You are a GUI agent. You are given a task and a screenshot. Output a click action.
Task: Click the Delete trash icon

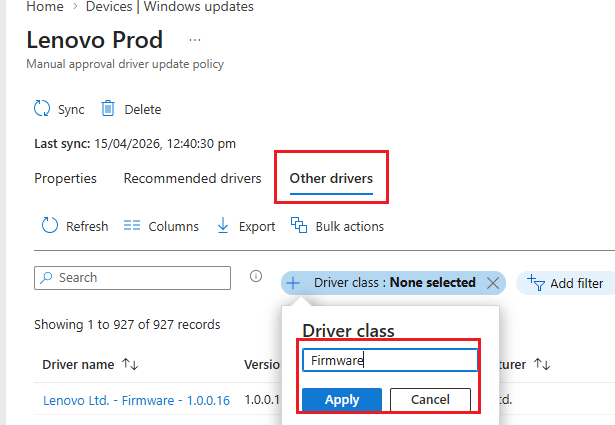tap(108, 109)
